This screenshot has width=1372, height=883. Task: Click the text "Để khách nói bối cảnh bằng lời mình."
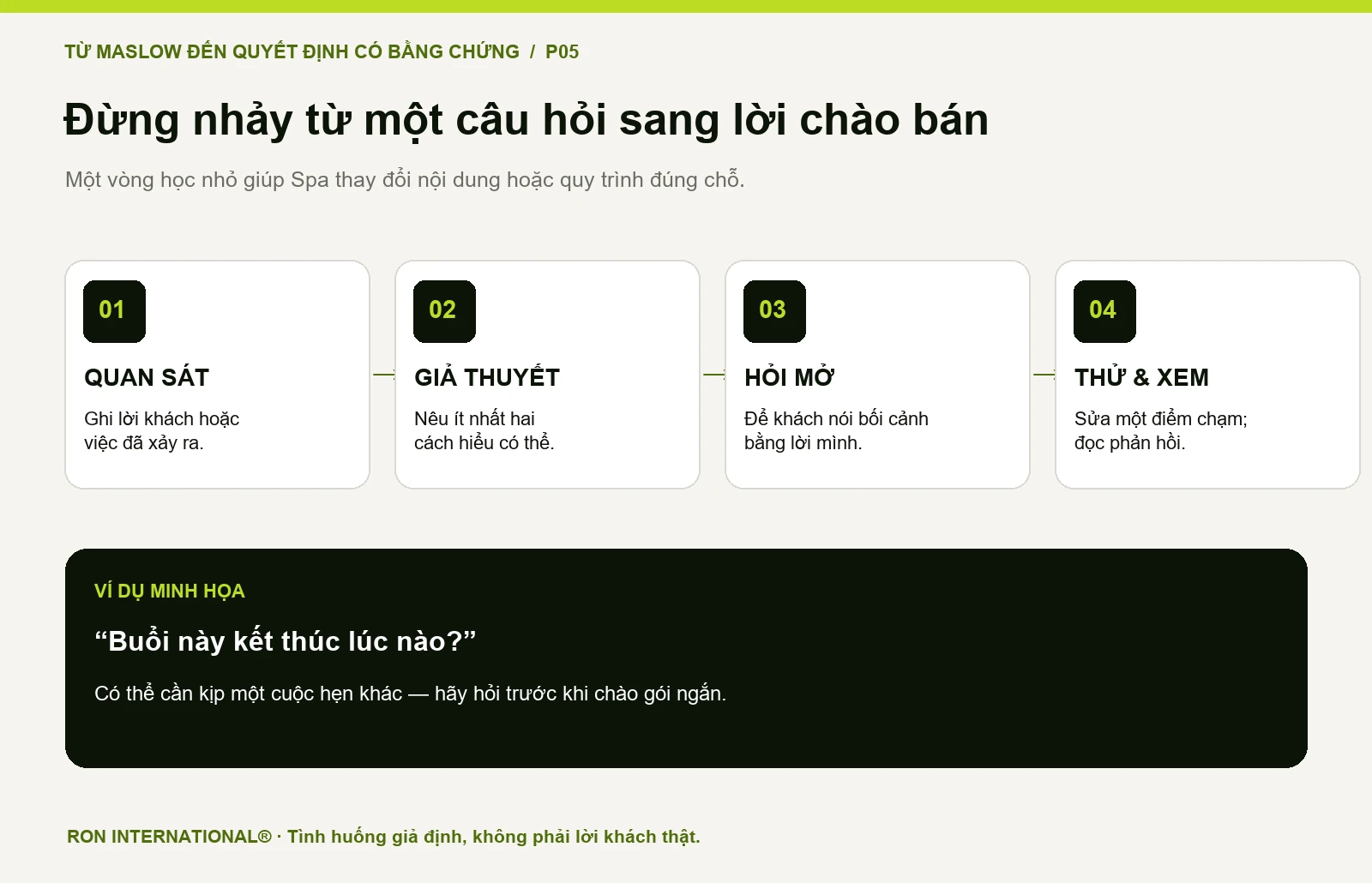click(836, 430)
